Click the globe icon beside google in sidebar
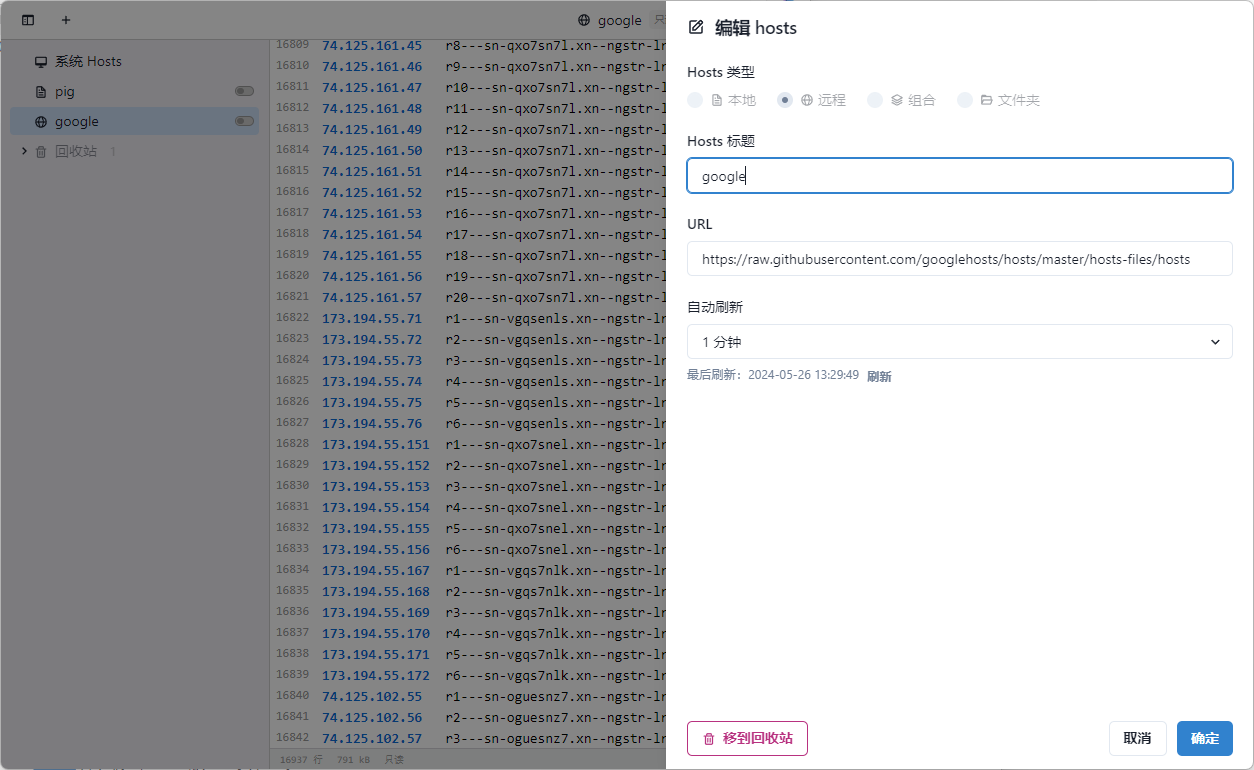 click(x=41, y=122)
